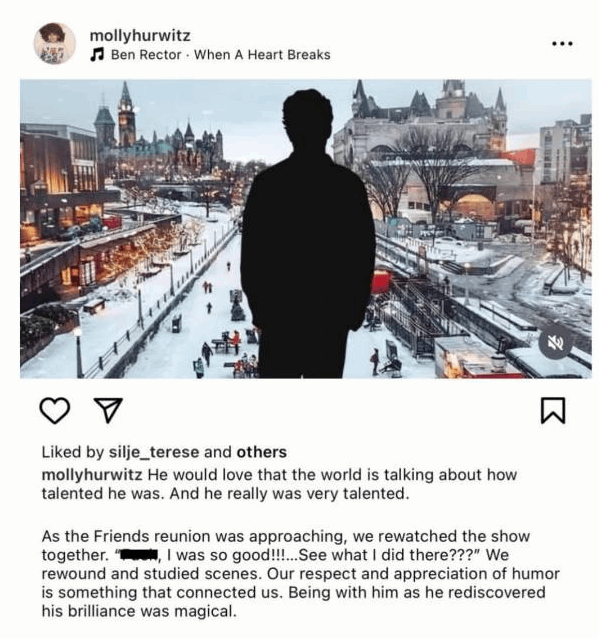Tap the redacted name in the caption
The width and height of the screenshot is (599, 639).
click(x=139, y=555)
